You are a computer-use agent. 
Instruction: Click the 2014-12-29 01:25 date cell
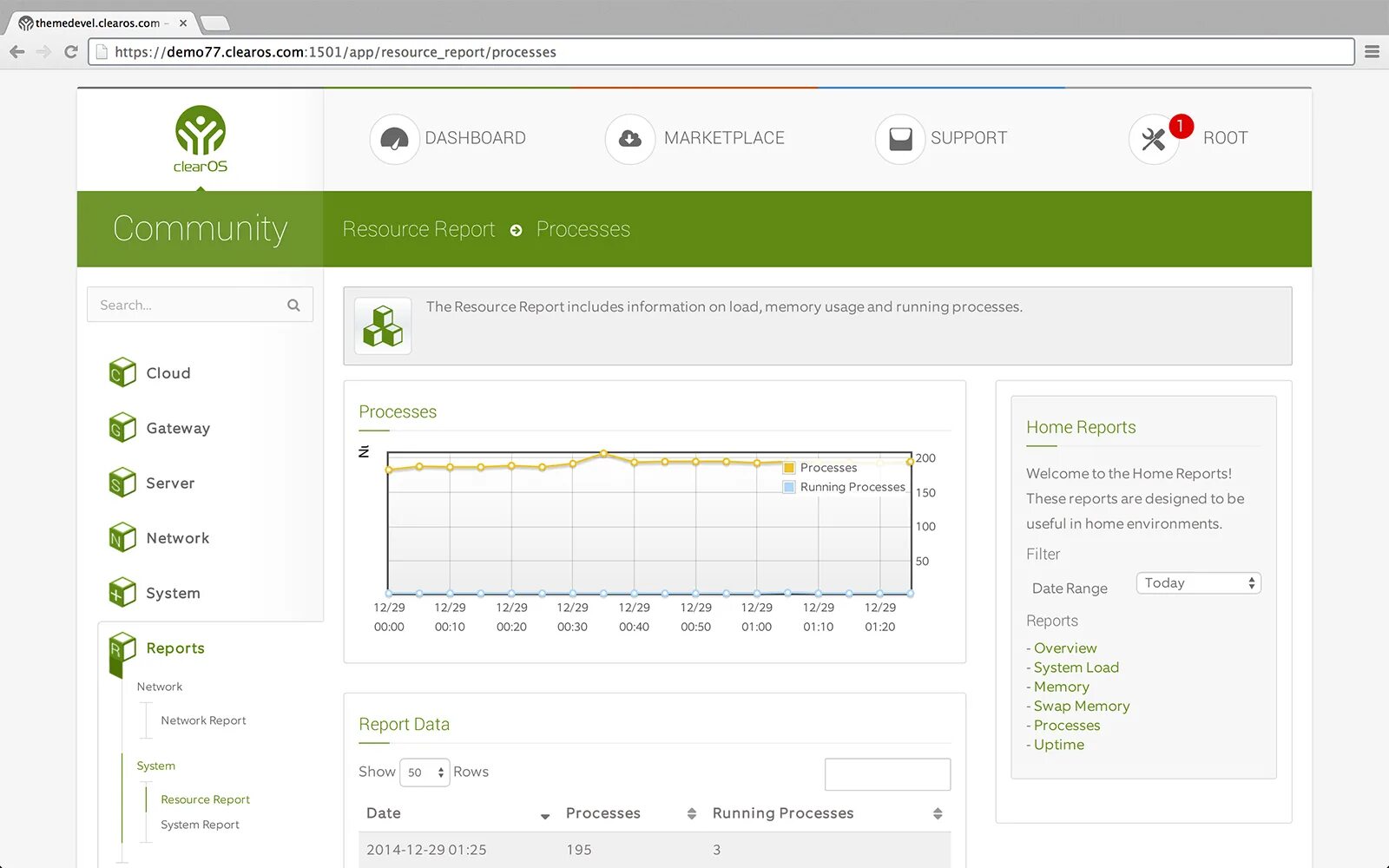point(426,850)
